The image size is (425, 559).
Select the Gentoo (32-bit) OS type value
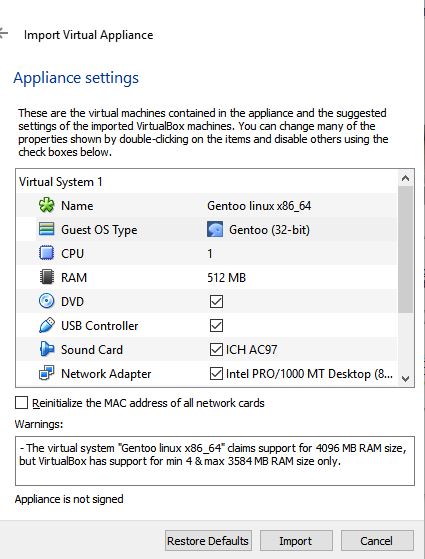click(x=269, y=230)
